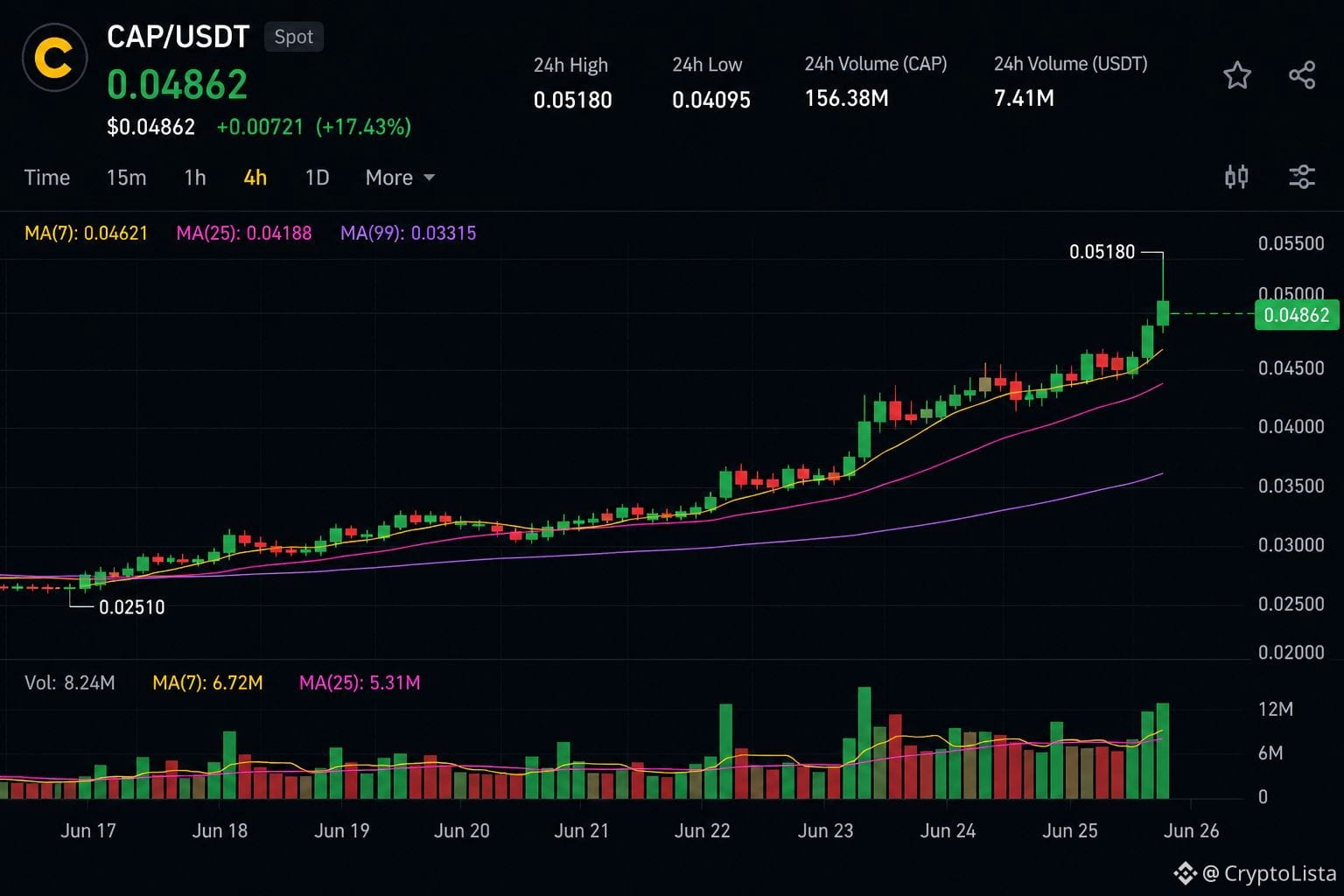Click the CAP coin logo icon
This screenshot has width=1344, height=896.
(x=54, y=59)
